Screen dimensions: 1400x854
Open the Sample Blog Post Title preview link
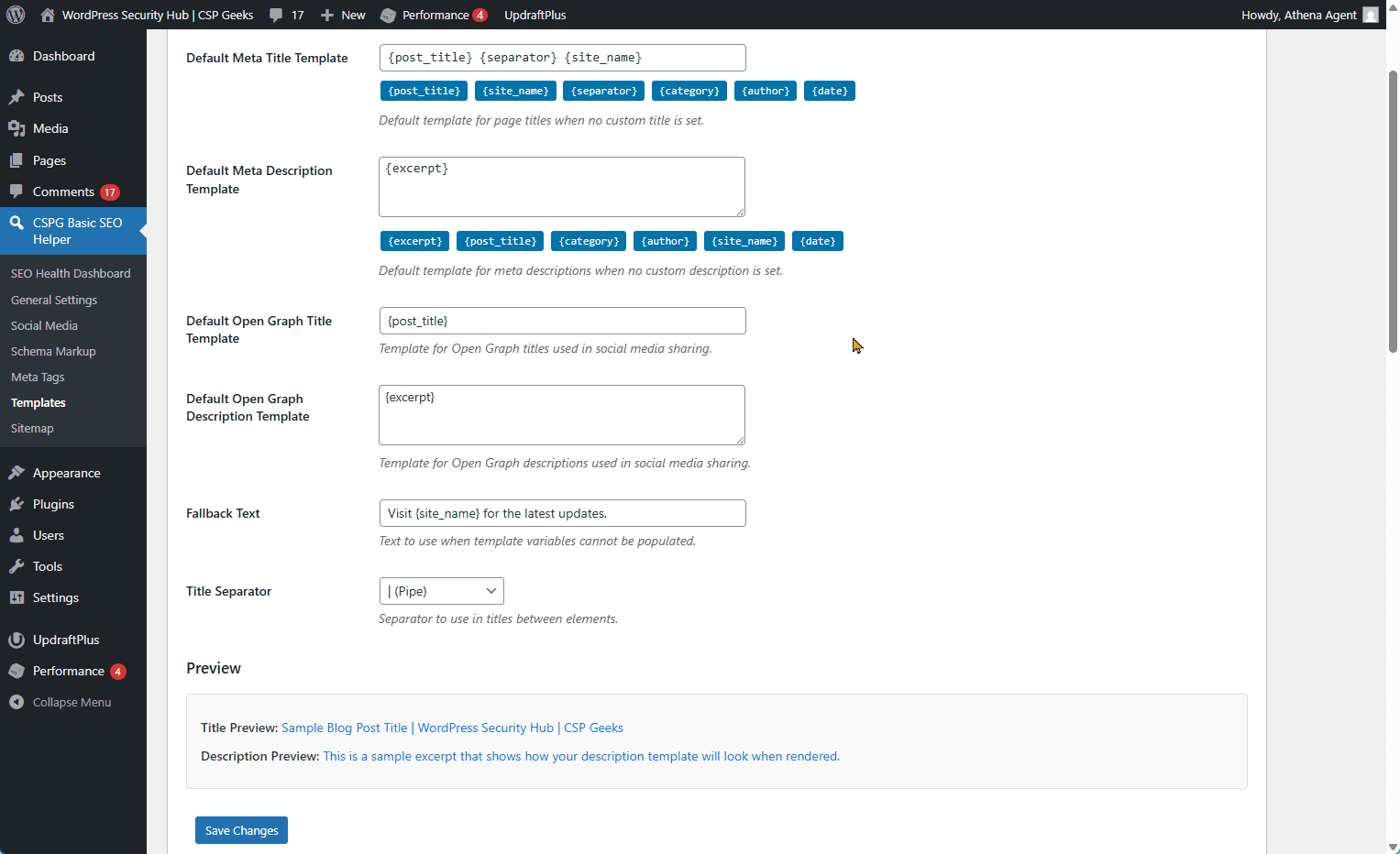click(x=344, y=728)
